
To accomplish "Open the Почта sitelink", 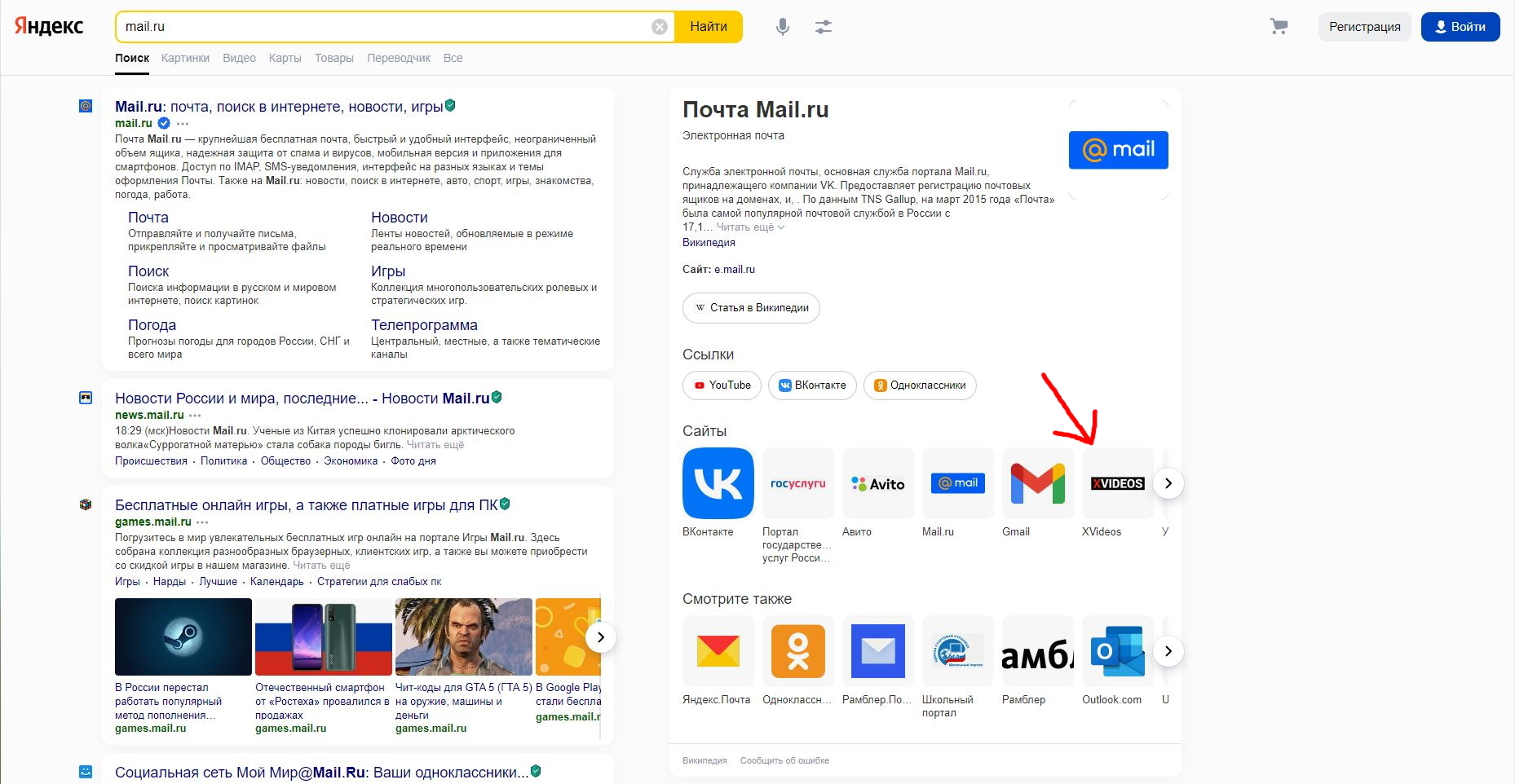I will coord(148,218).
